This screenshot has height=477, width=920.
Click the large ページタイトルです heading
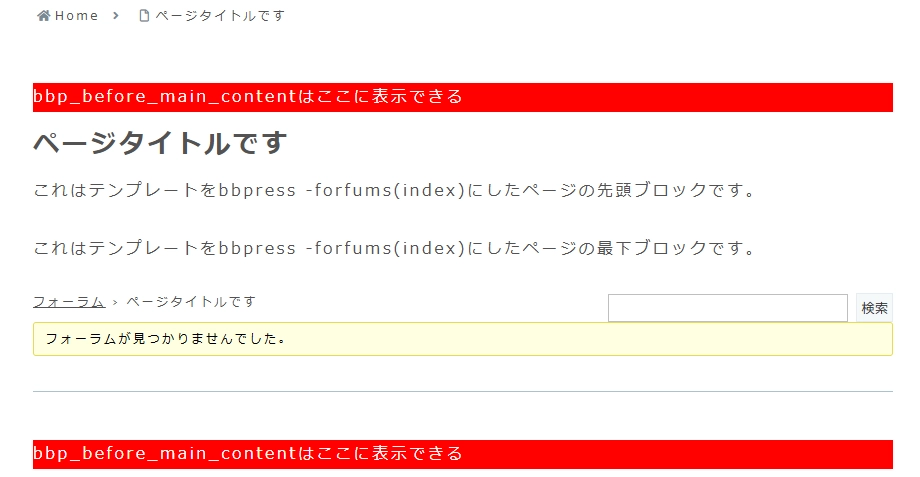[160, 143]
